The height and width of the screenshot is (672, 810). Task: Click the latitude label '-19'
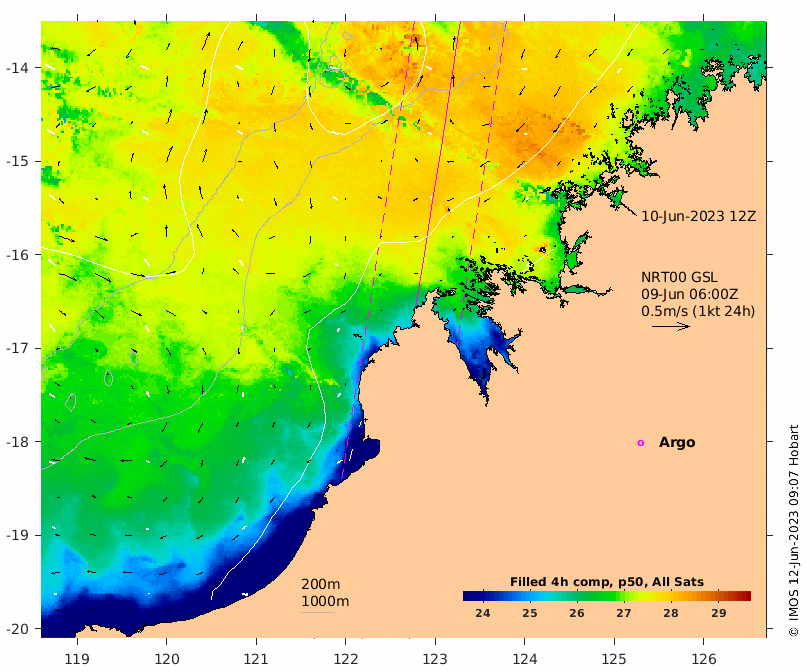pyautogui.click(x=17, y=535)
